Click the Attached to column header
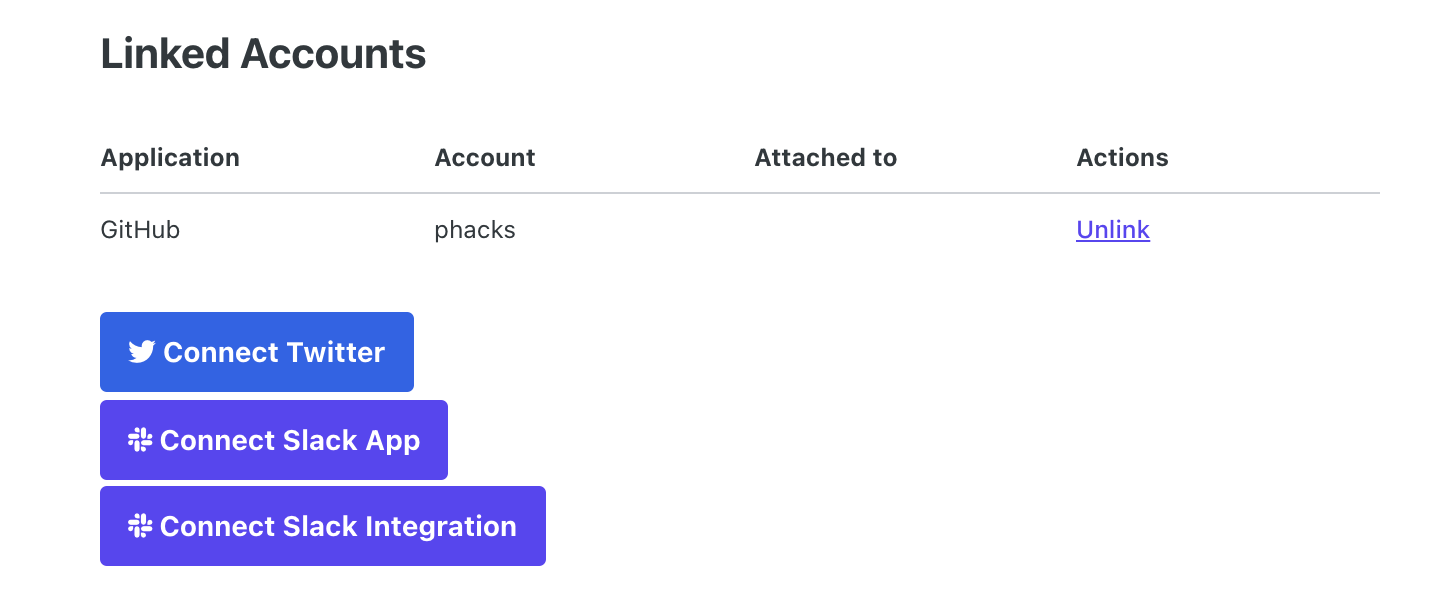 click(x=826, y=158)
